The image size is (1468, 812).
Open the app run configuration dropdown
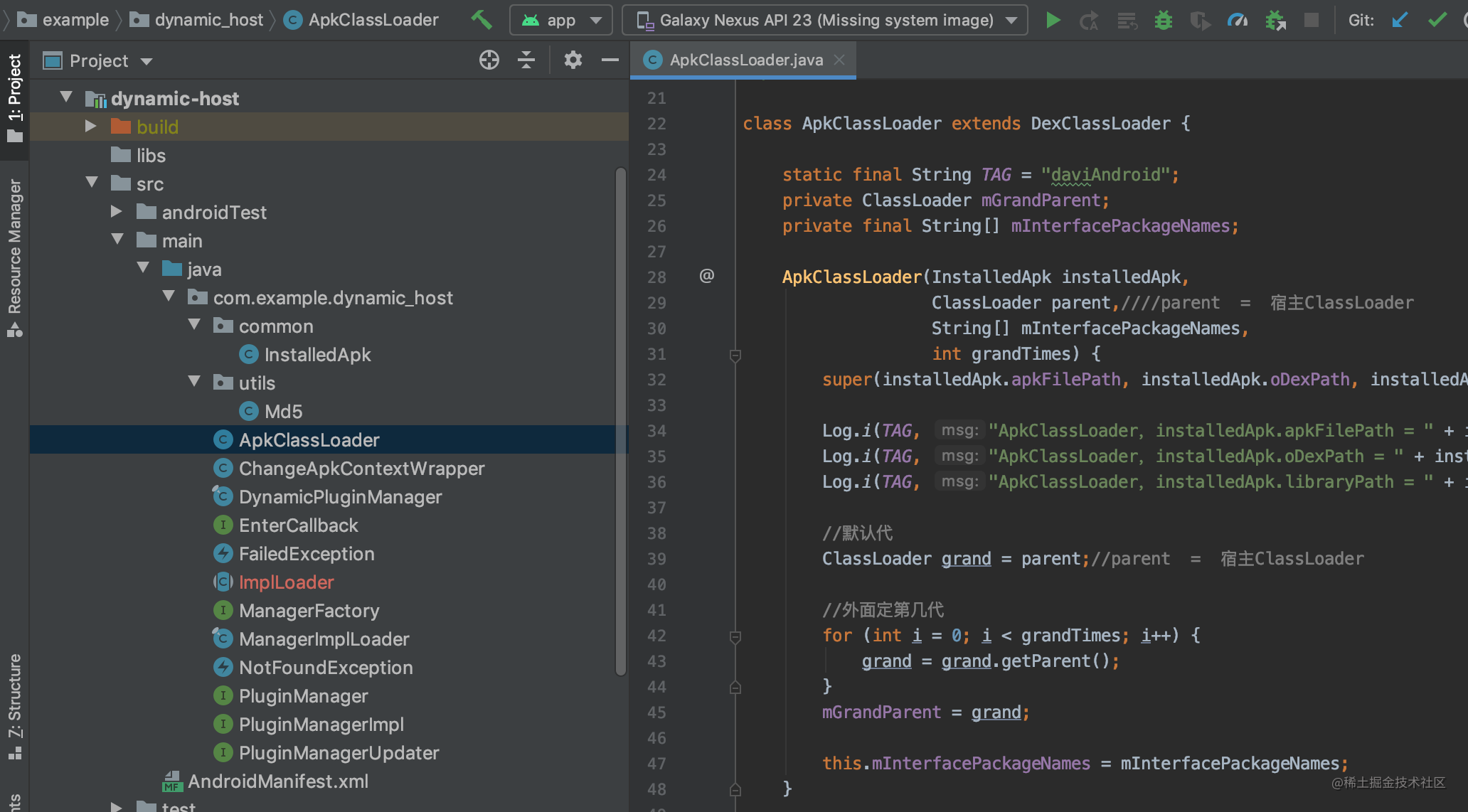560,20
